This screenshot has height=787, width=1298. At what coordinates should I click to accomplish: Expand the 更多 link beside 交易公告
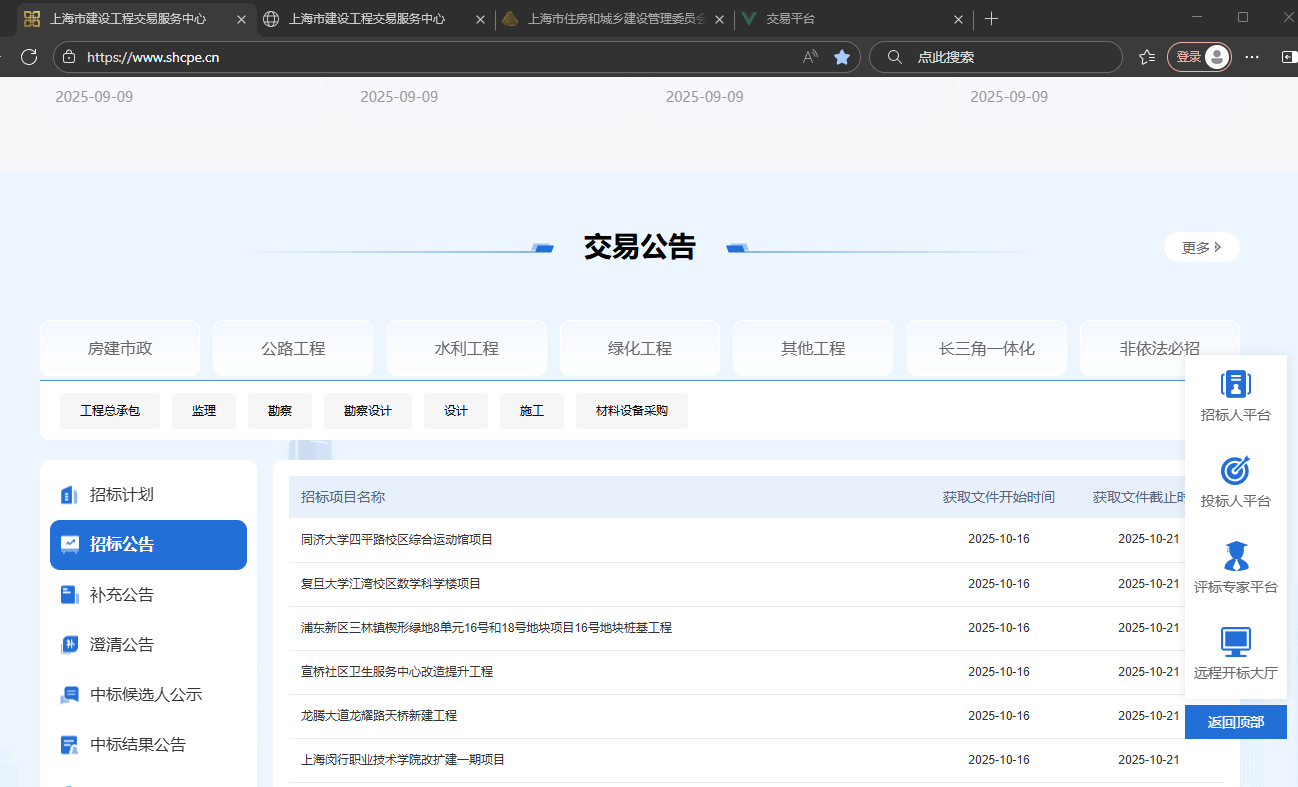[x=1201, y=248]
